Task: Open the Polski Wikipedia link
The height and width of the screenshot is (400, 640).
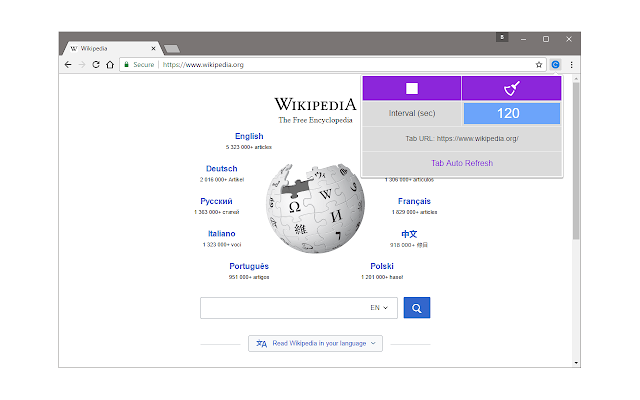Action: tap(382, 266)
